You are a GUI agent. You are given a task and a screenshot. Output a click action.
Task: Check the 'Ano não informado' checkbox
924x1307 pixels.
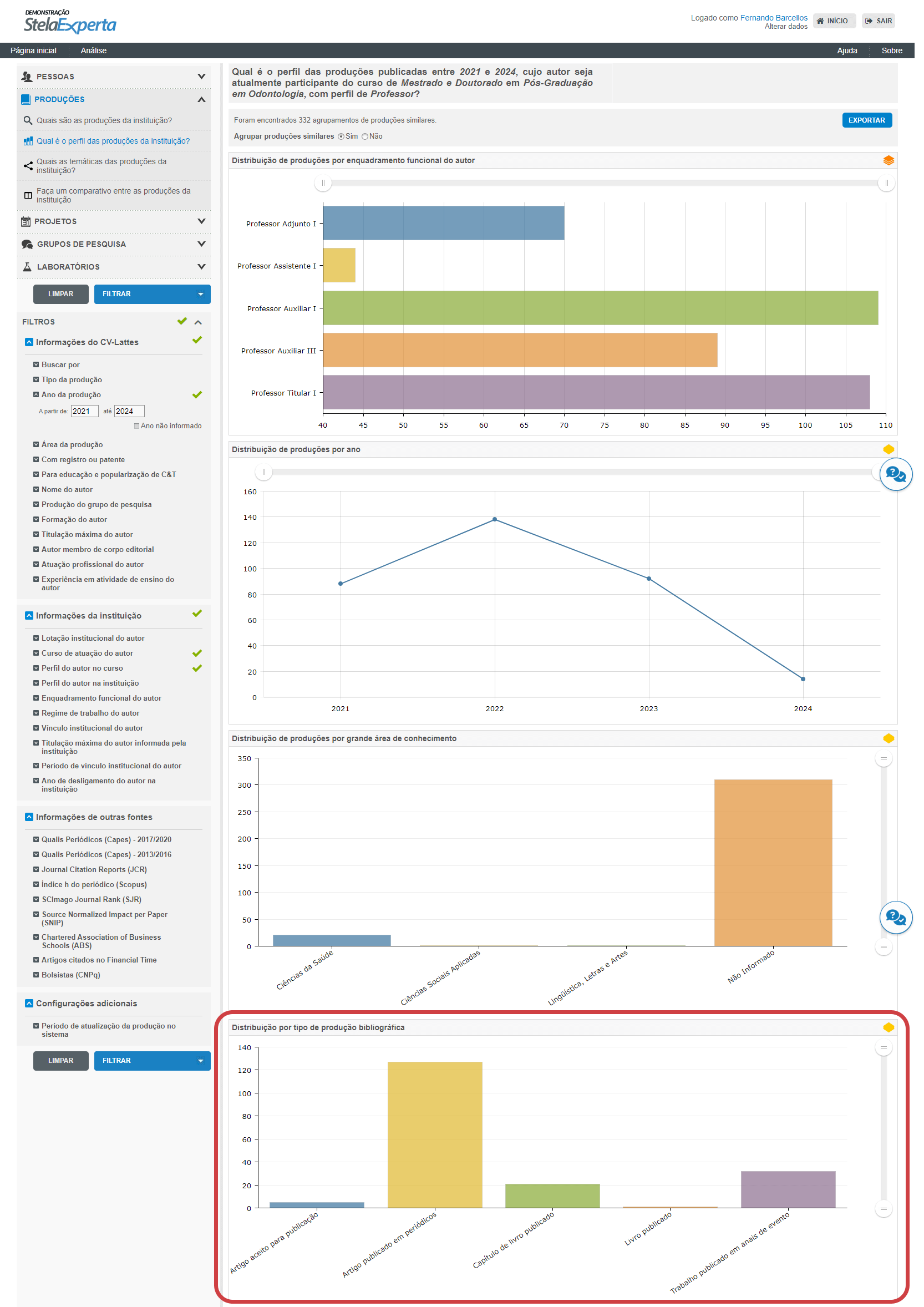136,426
